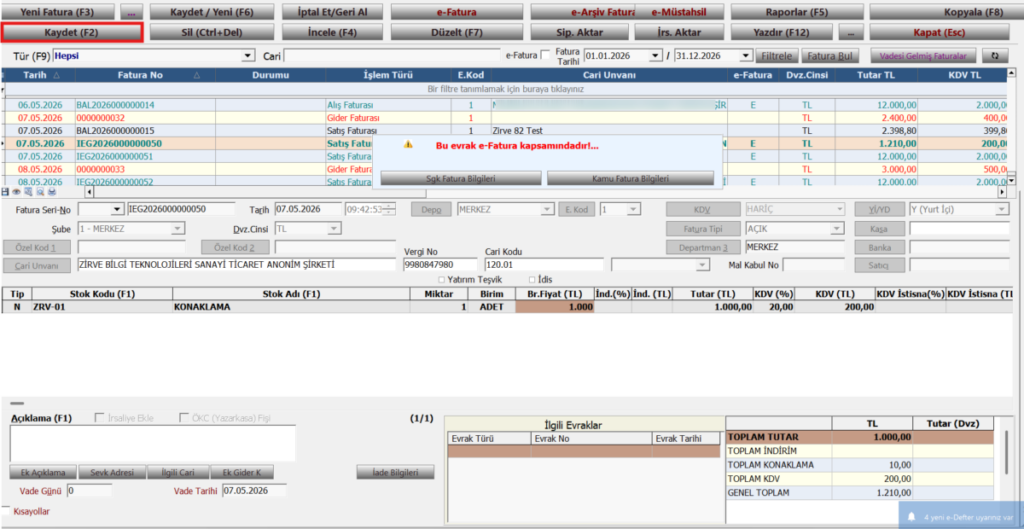The height and width of the screenshot is (529, 1024).
Task: Open the Depo MERKEZ dropdown
Action: click(x=547, y=209)
